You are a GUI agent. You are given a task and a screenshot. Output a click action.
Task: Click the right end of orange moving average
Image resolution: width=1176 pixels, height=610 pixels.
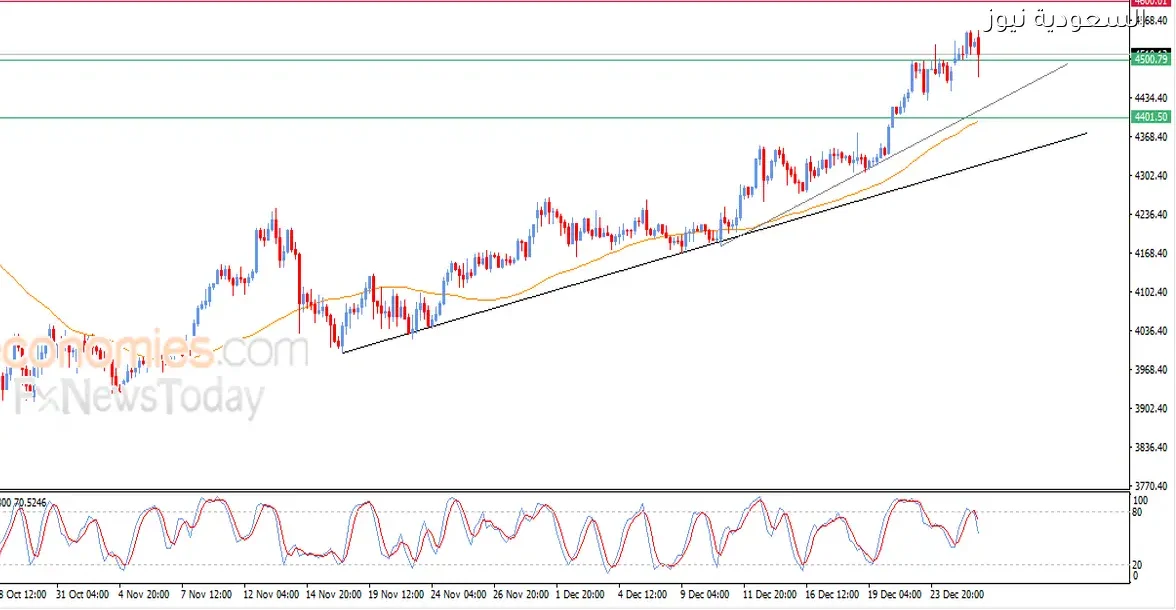(x=975, y=122)
